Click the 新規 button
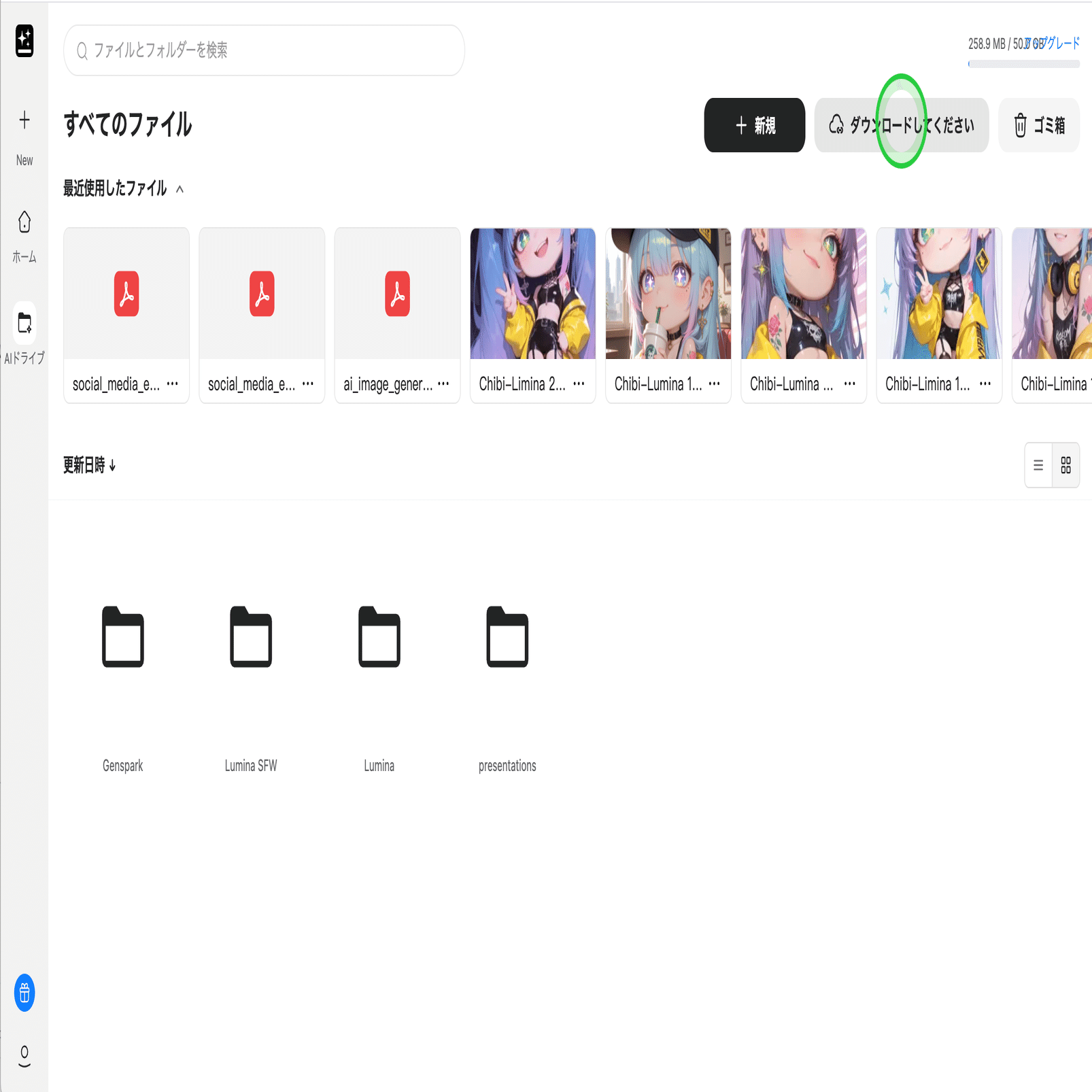The width and height of the screenshot is (1092, 1092). point(755,125)
